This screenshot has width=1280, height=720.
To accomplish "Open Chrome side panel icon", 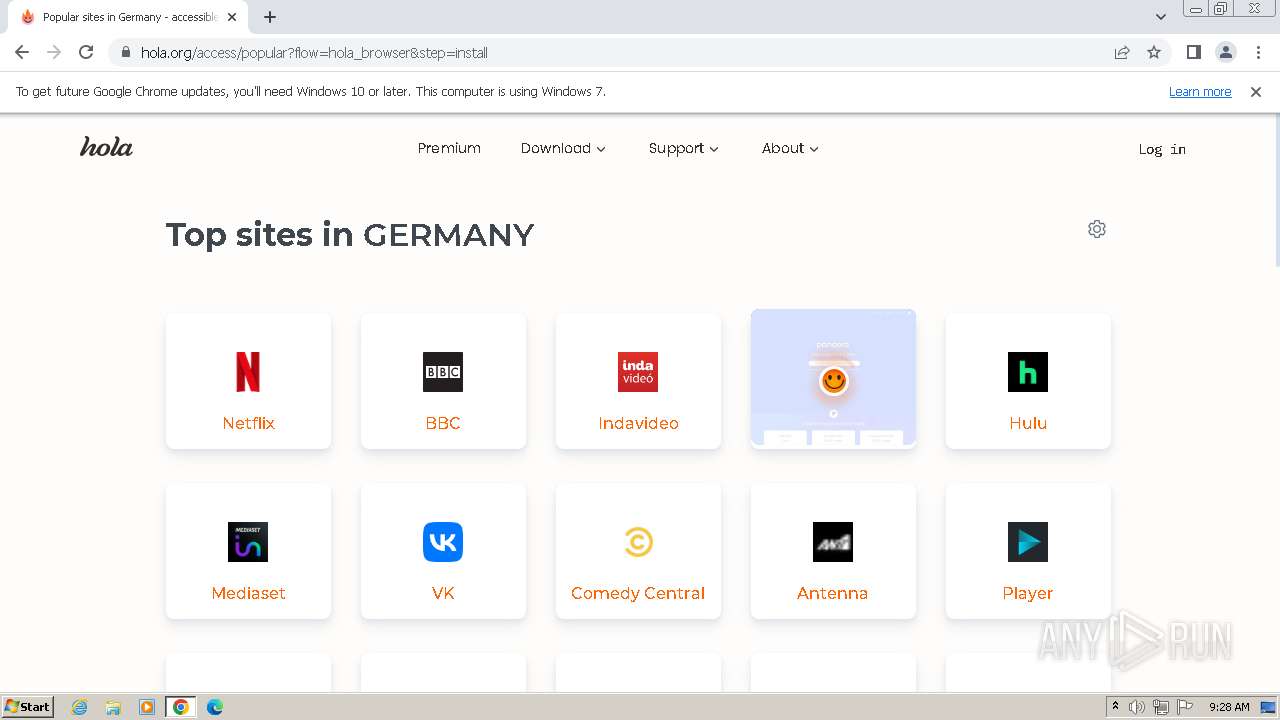I will (x=1193, y=52).
